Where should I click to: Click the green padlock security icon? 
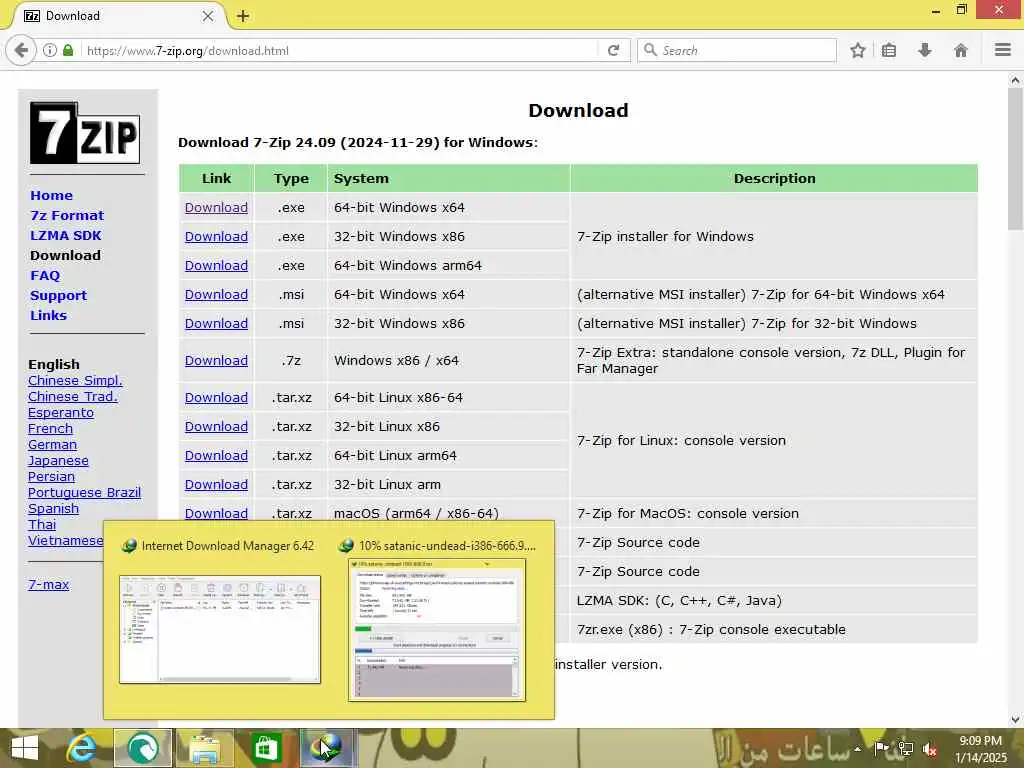(x=68, y=50)
